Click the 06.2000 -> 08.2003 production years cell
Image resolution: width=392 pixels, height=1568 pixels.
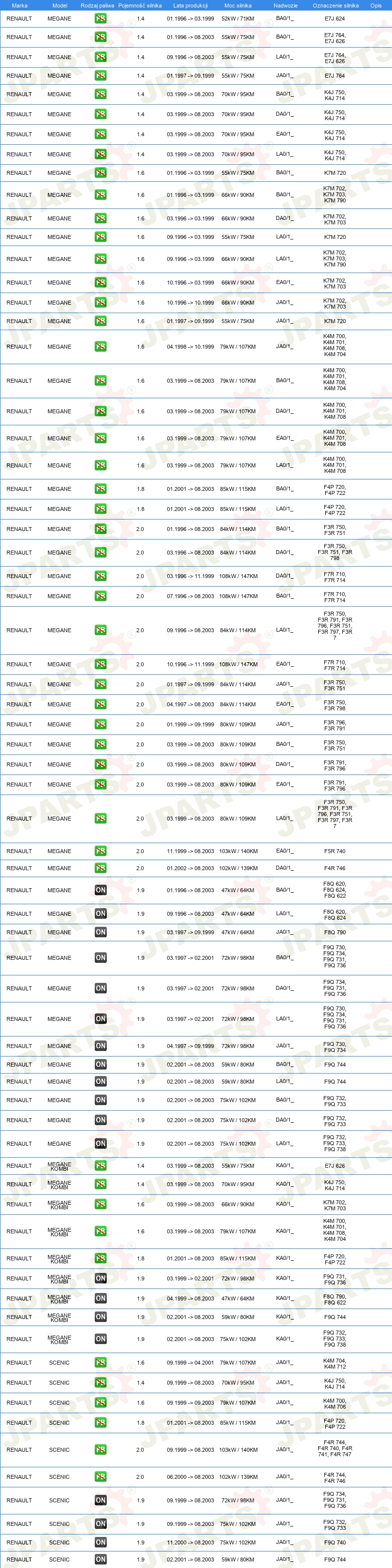click(x=190, y=1477)
